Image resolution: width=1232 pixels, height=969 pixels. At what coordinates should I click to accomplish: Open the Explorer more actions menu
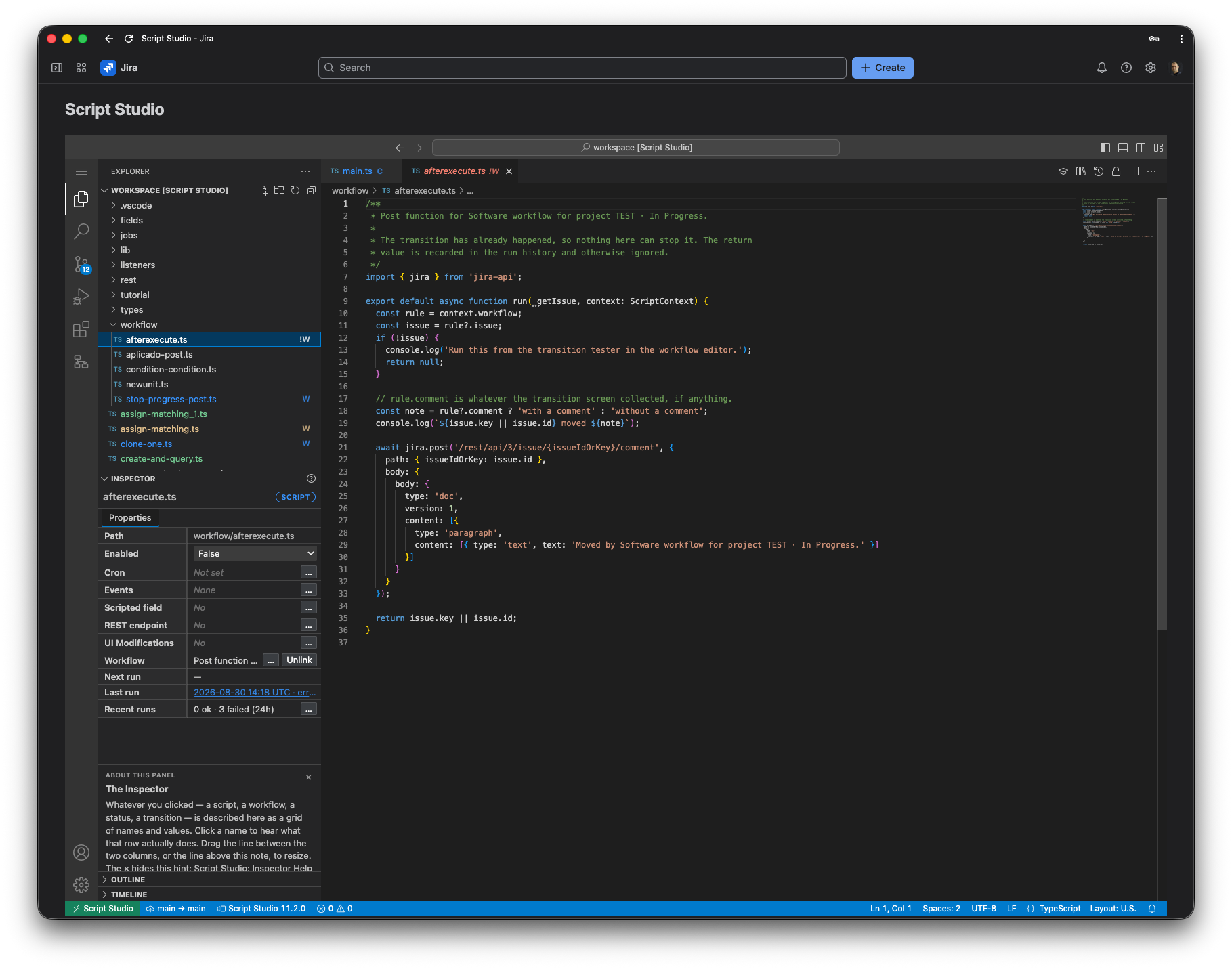[x=305, y=171]
